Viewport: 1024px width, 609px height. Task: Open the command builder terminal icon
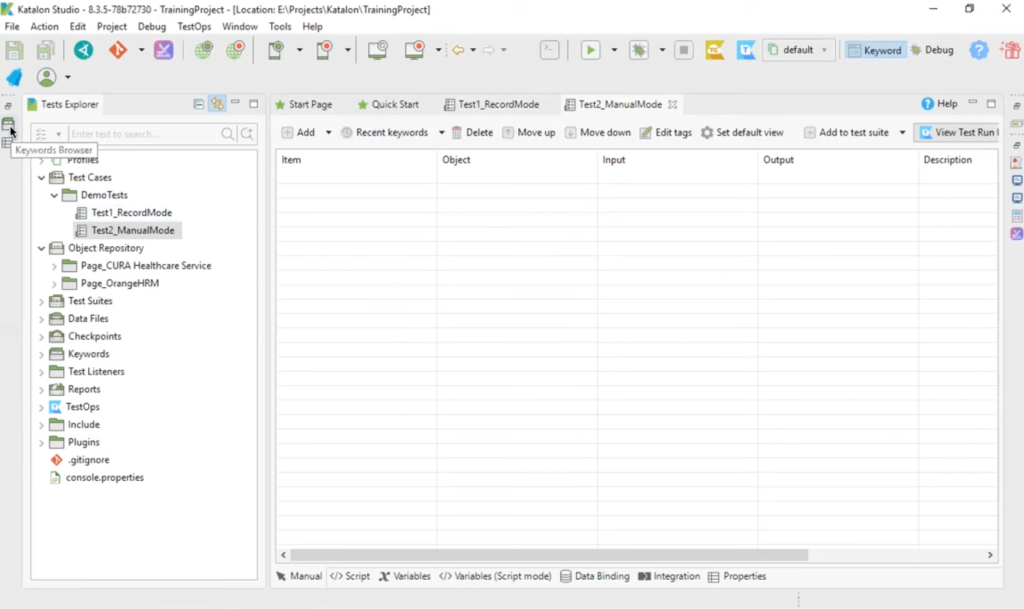549,50
